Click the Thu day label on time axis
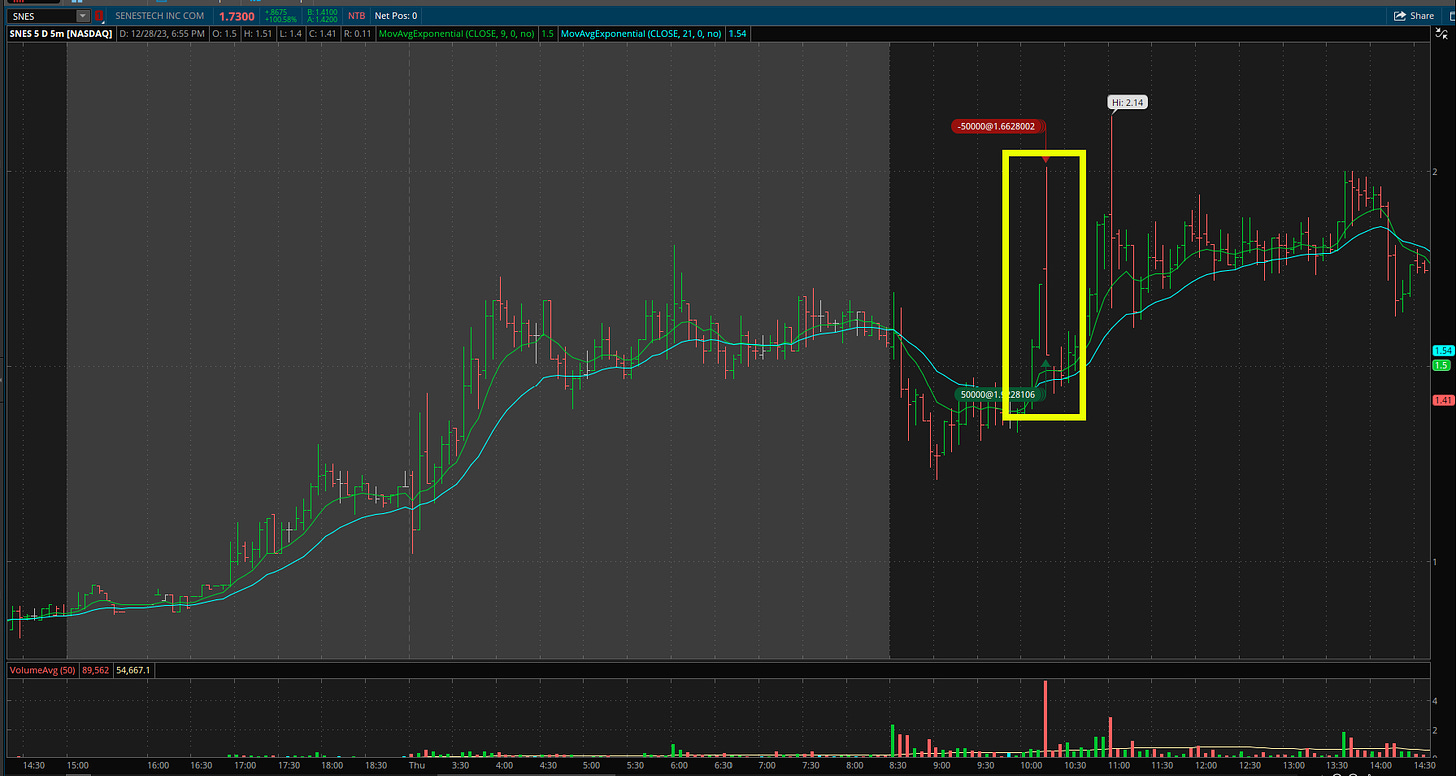The width and height of the screenshot is (1456, 776). pyautogui.click(x=415, y=766)
